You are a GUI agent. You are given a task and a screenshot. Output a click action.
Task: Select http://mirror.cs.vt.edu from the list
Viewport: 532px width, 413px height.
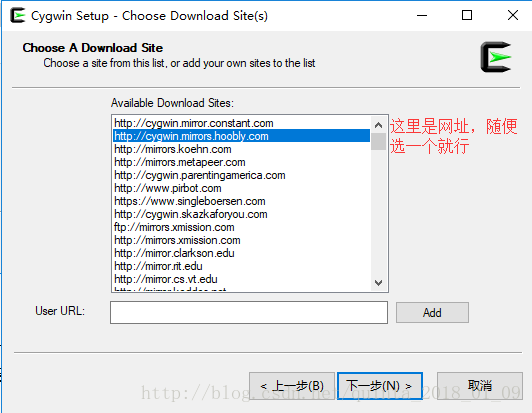242,279
